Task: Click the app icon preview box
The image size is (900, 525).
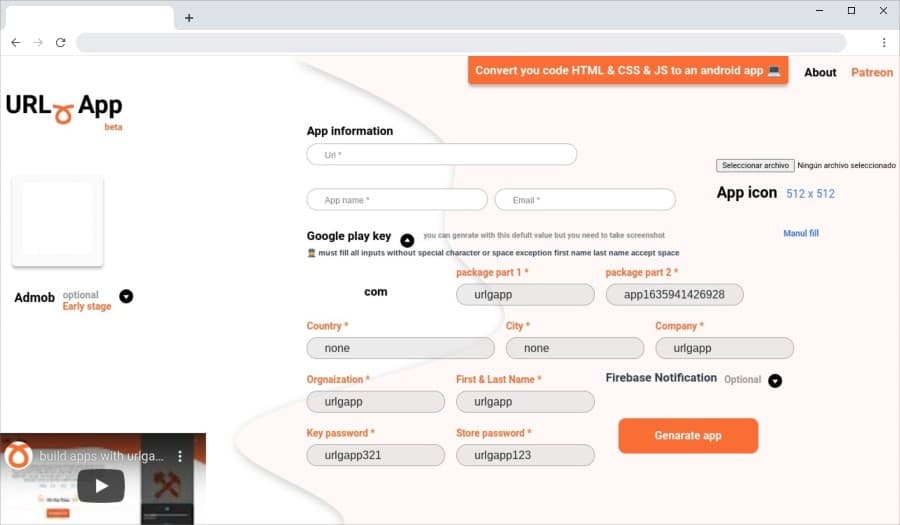Action: (x=57, y=221)
